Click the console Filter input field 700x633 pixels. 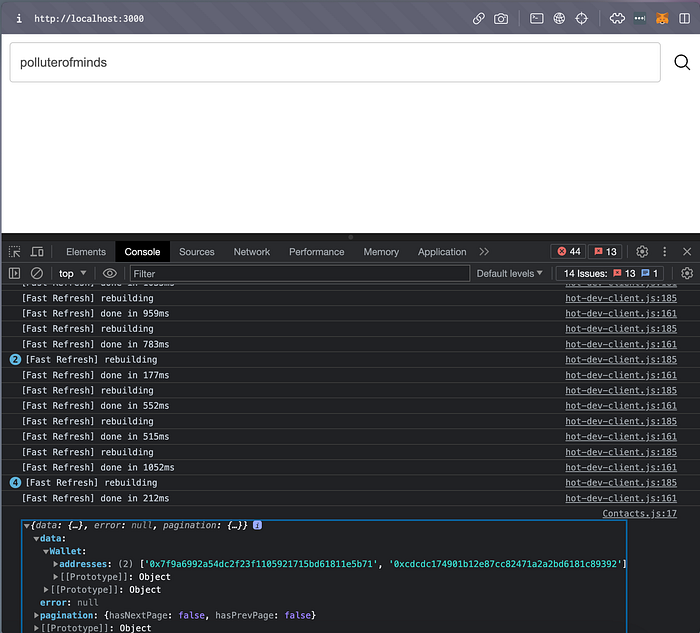click(298, 273)
